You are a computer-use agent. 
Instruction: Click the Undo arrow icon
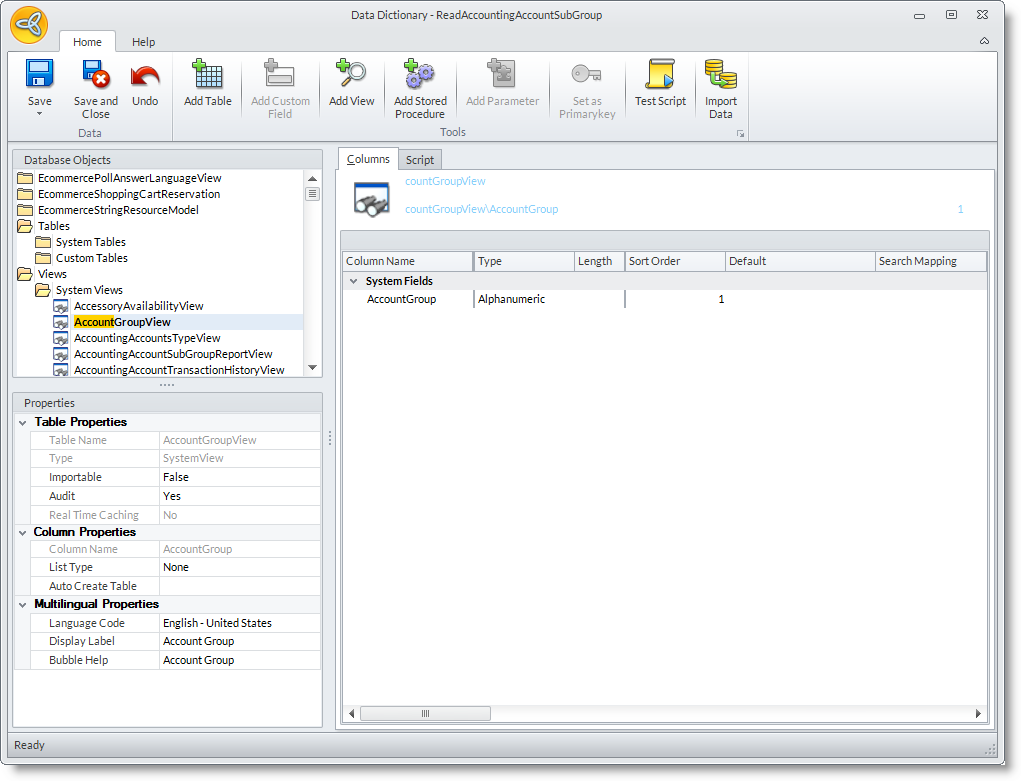point(145,75)
